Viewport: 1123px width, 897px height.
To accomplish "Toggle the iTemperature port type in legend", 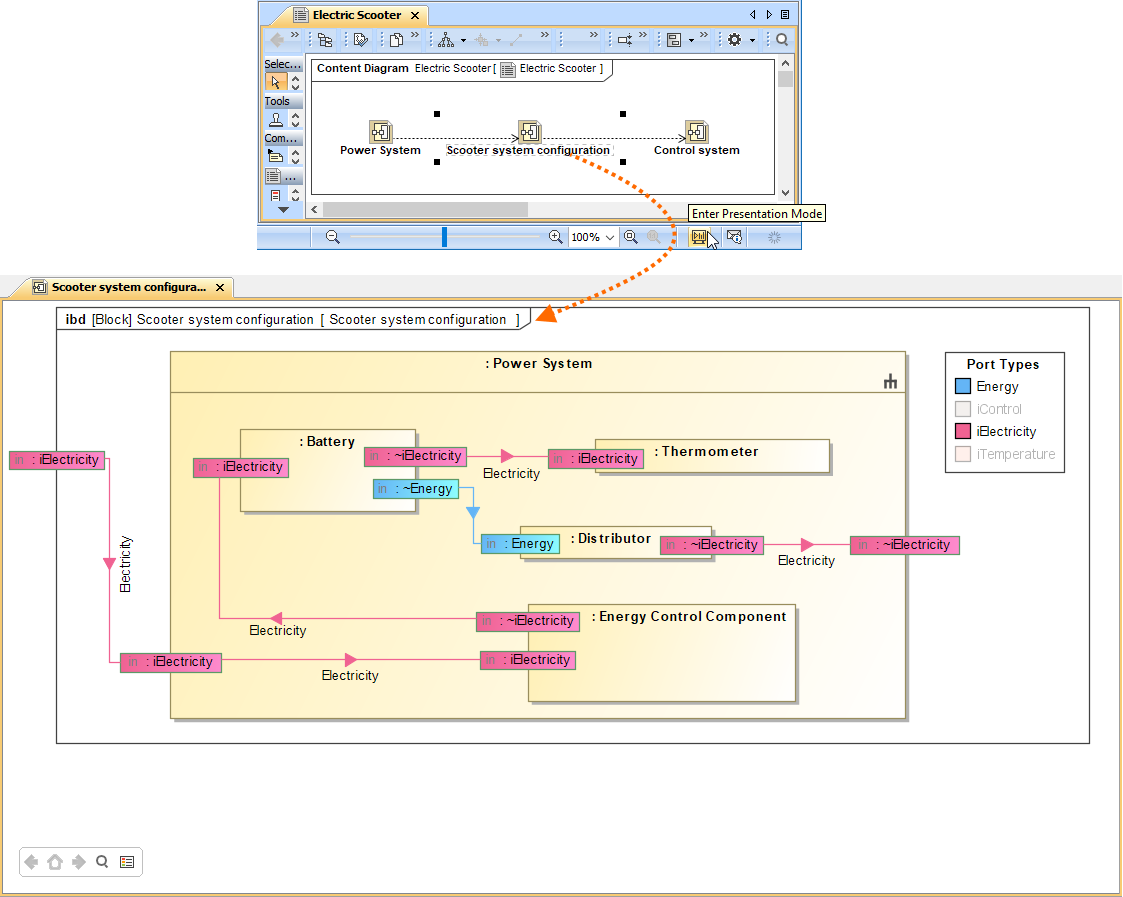I will [x=963, y=454].
